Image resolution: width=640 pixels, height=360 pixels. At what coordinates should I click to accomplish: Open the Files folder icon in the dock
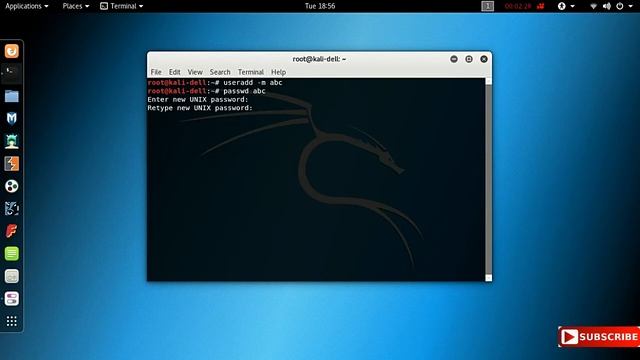coord(11,96)
